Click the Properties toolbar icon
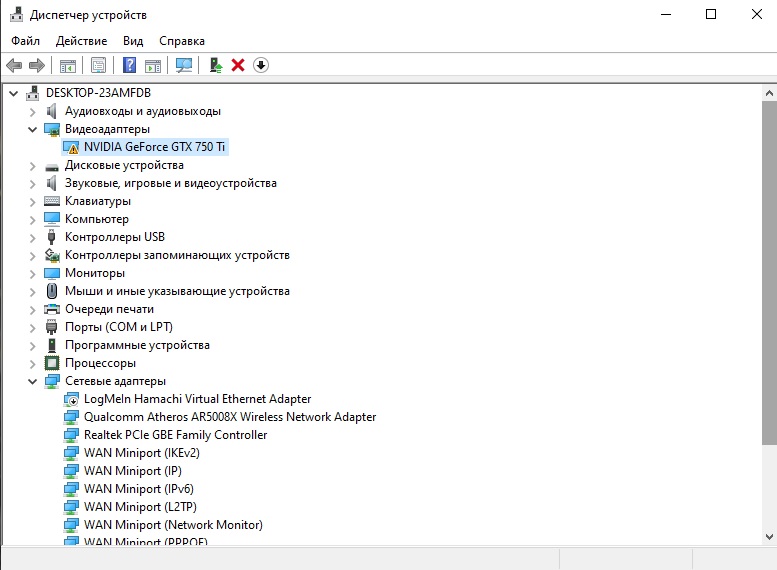Screen dimensions: 777x570 point(98,65)
